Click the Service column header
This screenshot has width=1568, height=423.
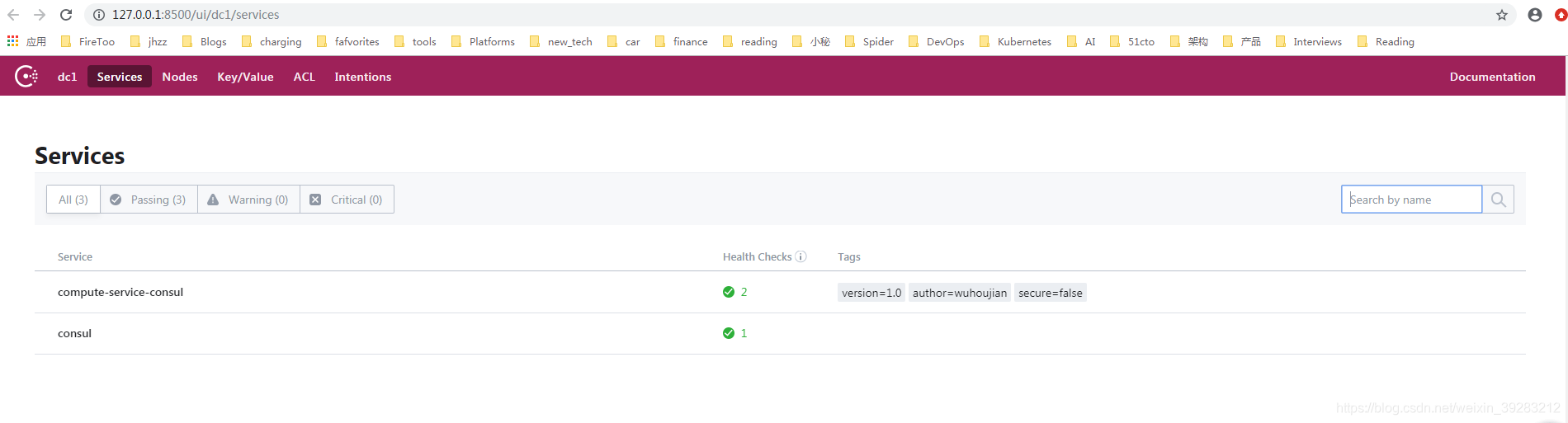(x=75, y=257)
